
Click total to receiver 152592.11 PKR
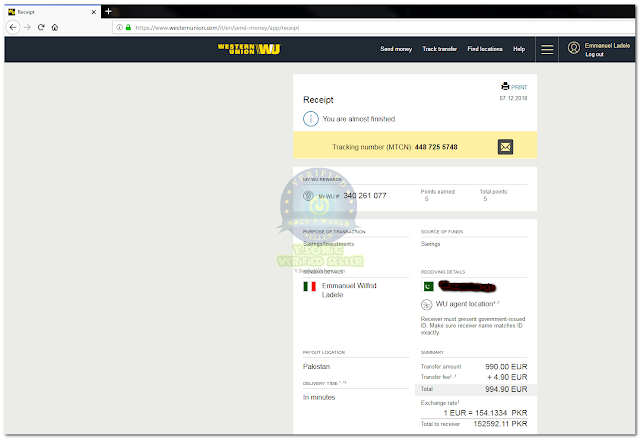pyautogui.click(x=500, y=424)
